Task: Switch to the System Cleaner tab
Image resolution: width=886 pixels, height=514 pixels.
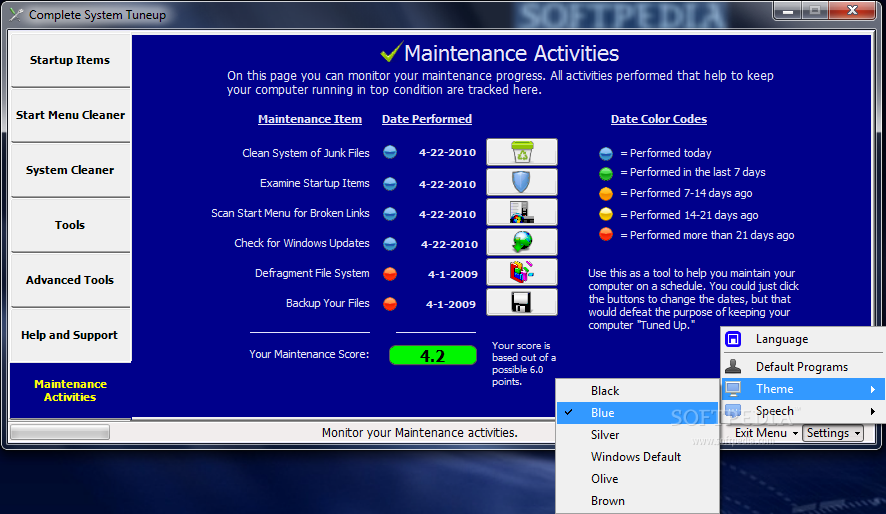Action: coord(70,170)
